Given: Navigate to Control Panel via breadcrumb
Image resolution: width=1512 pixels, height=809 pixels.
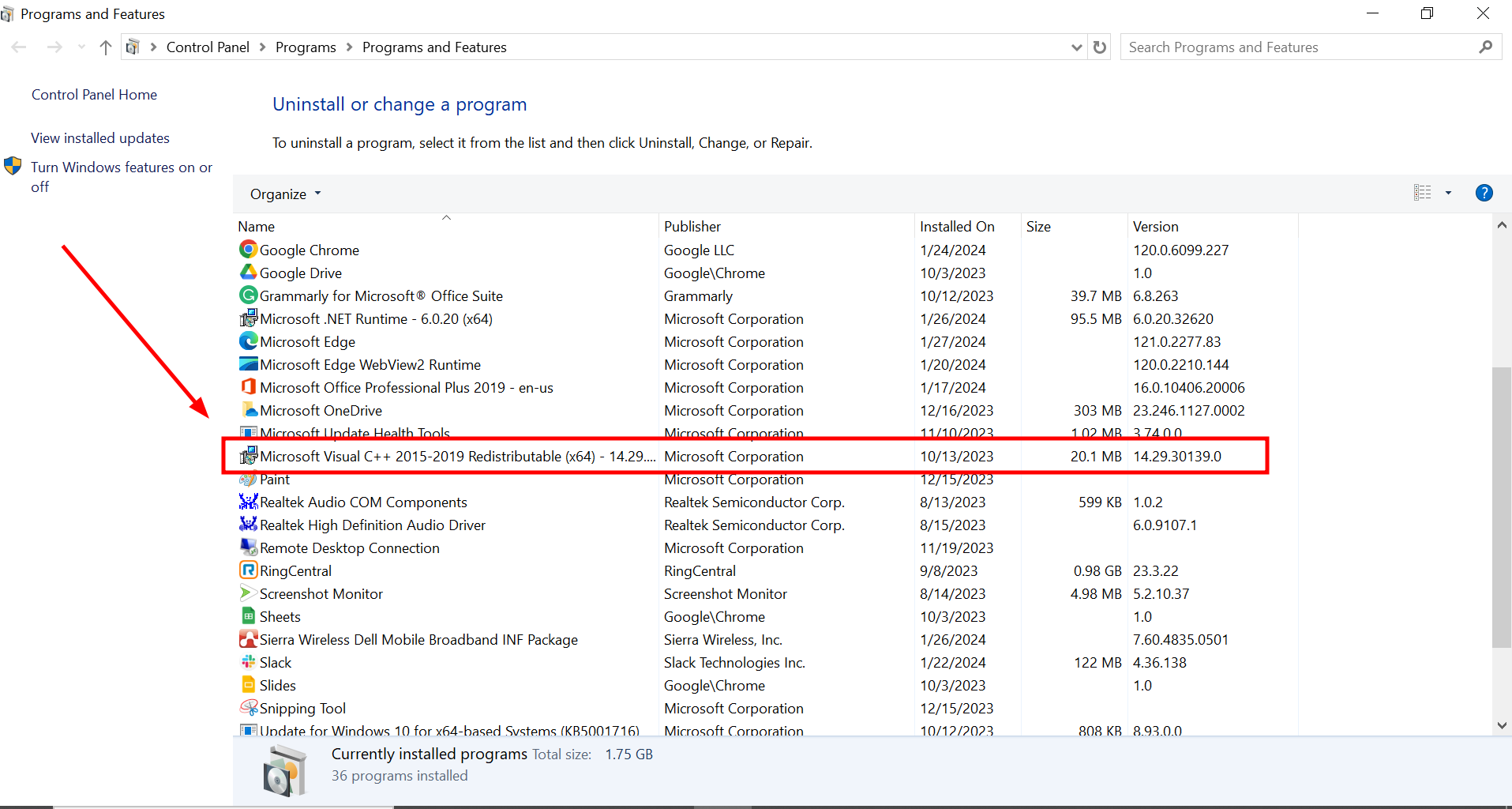Looking at the screenshot, I should tap(207, 47).
